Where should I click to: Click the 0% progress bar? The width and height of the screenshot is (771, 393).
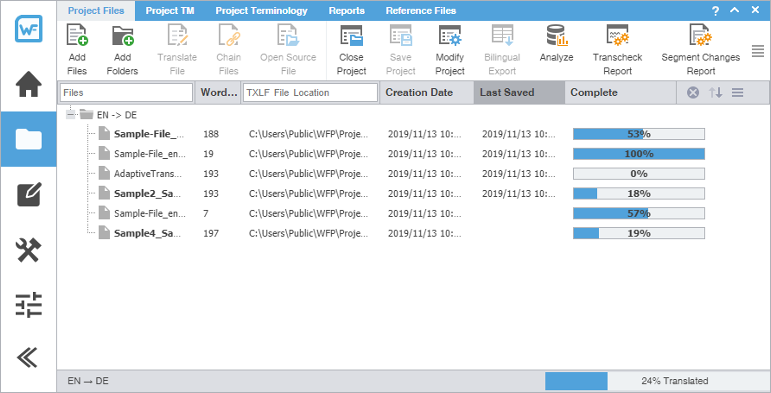click(639, 174)
